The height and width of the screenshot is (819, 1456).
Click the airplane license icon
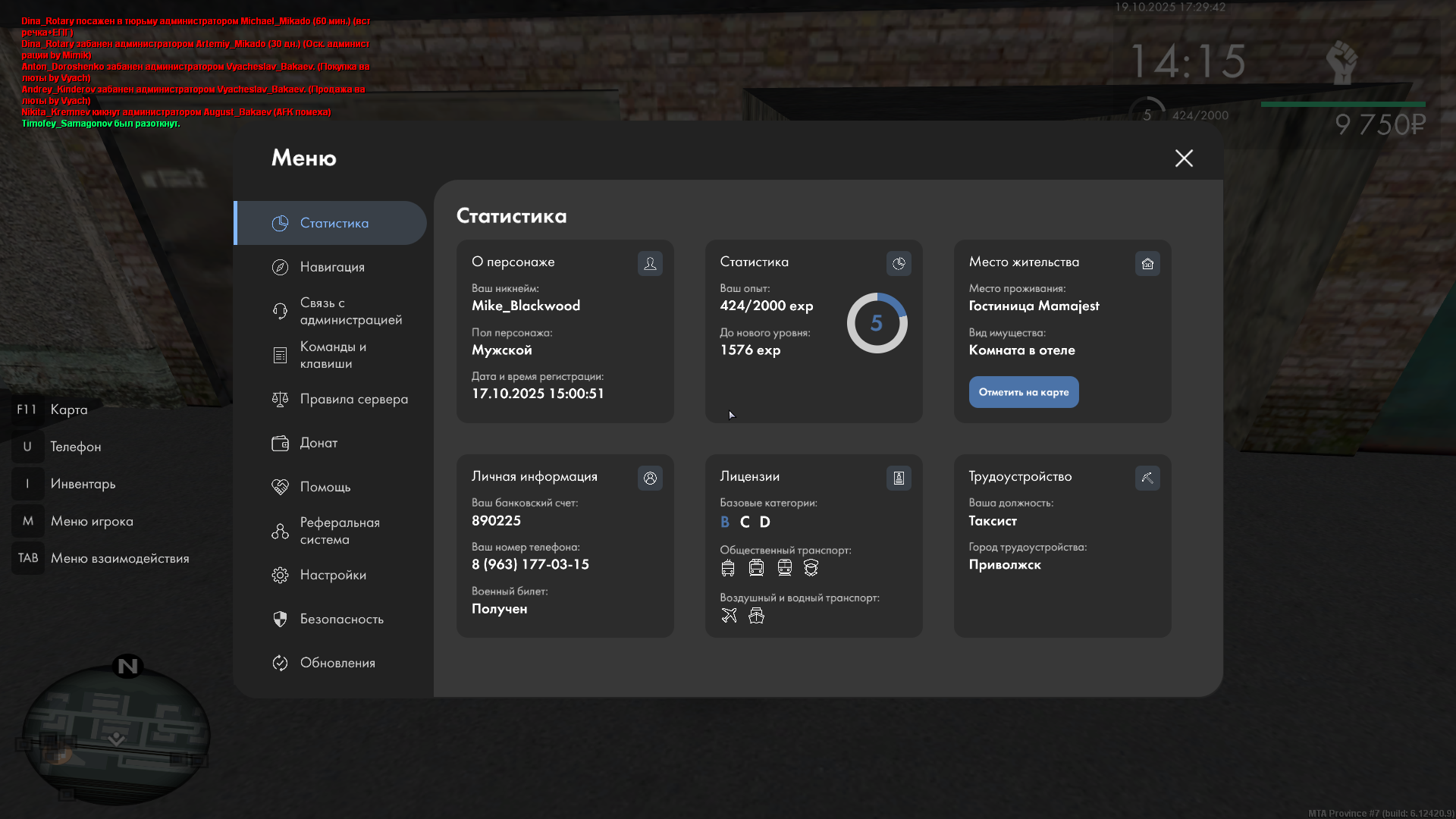tap(729, 616)
